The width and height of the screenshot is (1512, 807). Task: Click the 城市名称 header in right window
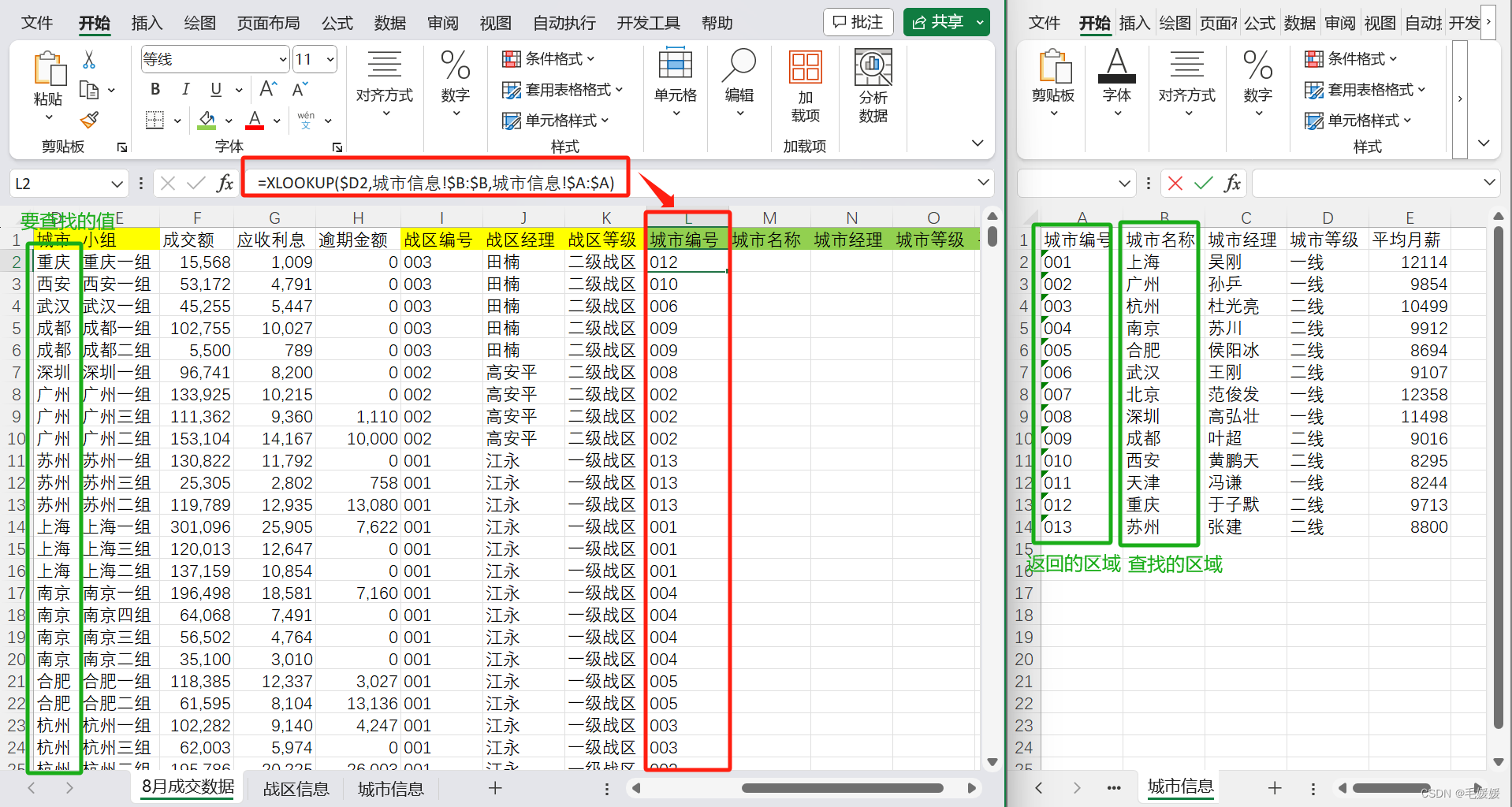click(1160, 240)
